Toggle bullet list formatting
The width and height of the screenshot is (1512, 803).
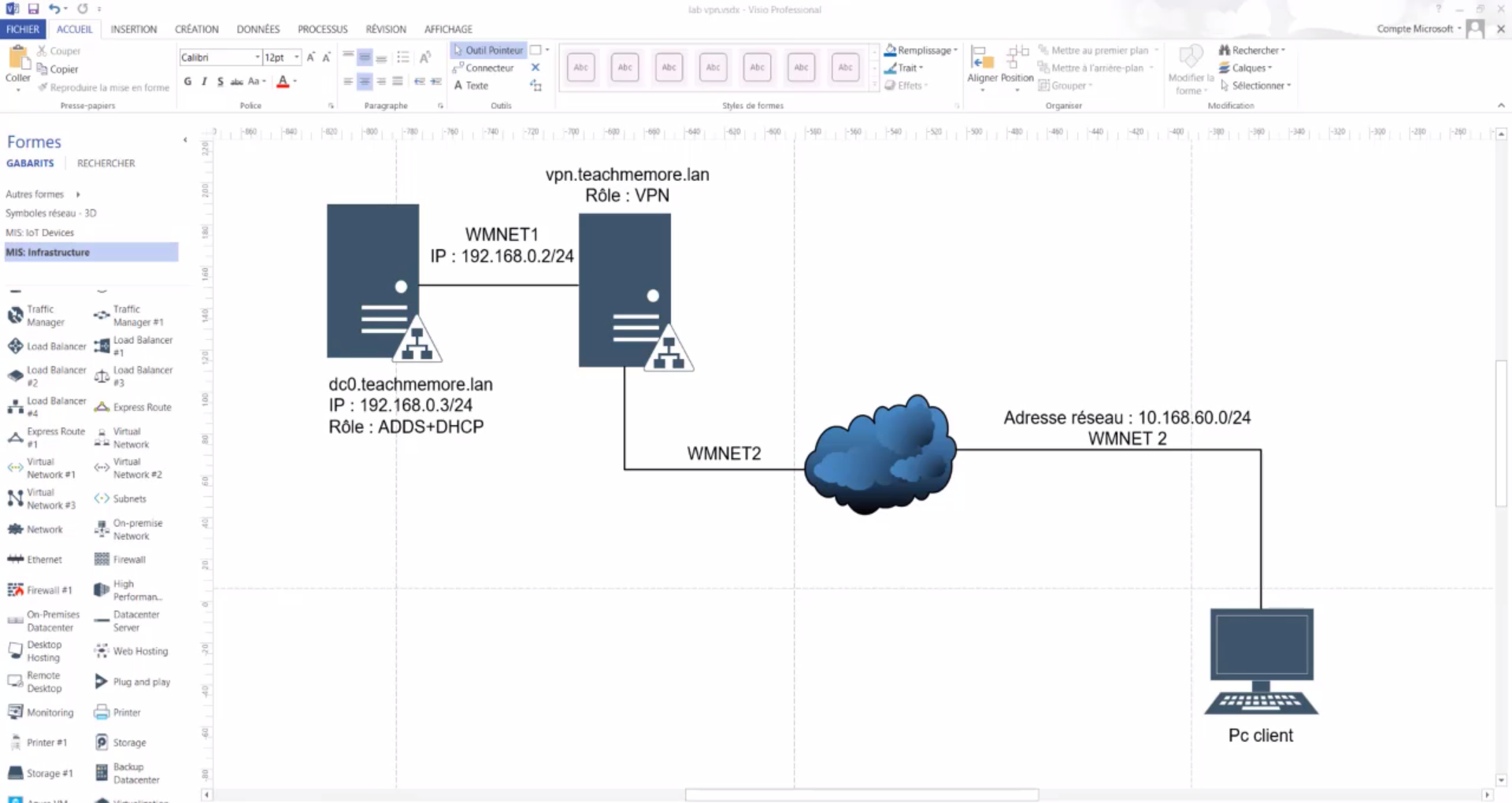point(403,57)
